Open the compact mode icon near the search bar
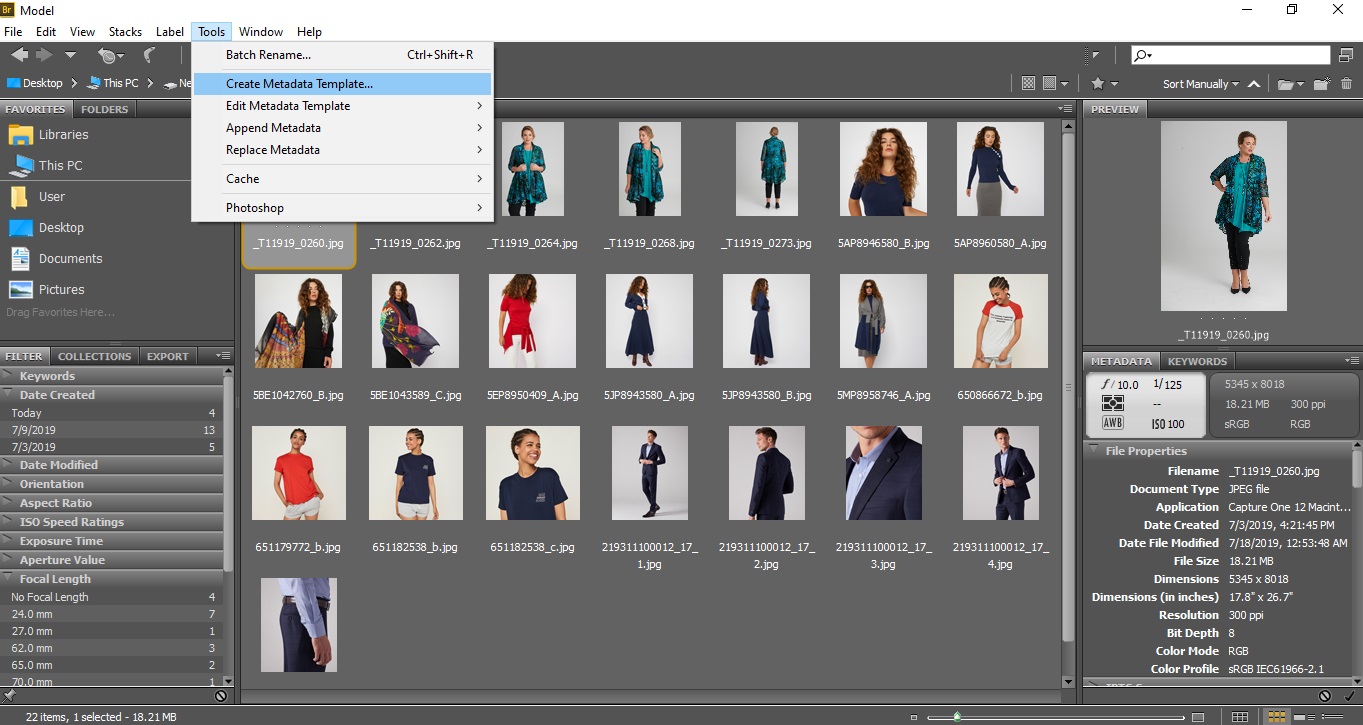1363x725 pixels. coord(1347,54)
